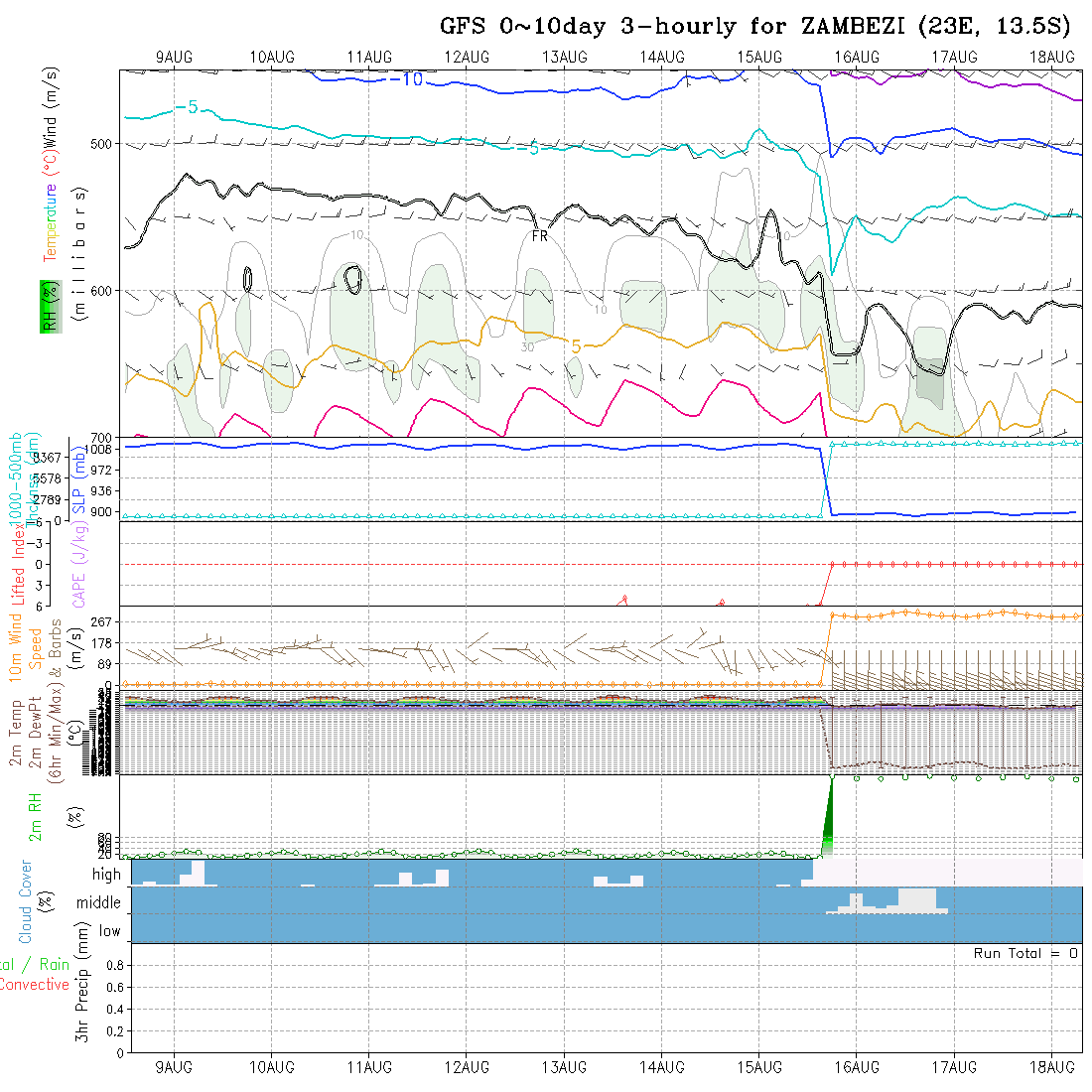Click the 700 millibar pressure axis label
Screen dimensions: 1092x1092
point(101,438)
